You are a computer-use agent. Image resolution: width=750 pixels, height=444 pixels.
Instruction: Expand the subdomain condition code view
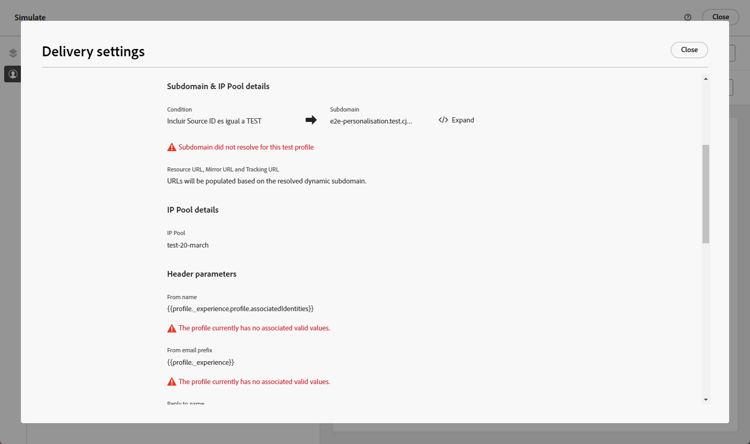pos(456,120)
